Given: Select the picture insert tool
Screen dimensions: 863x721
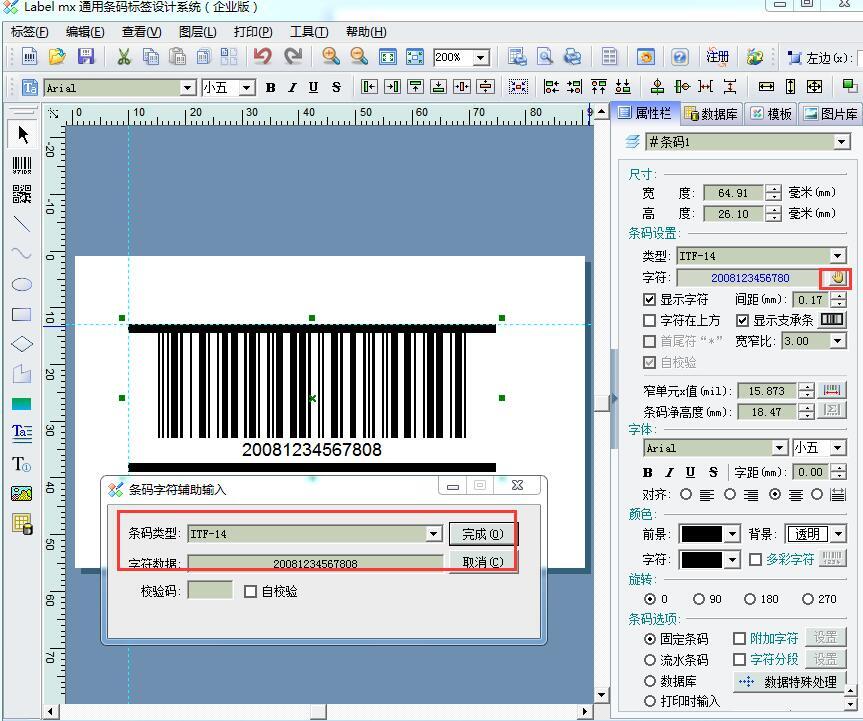Looking at the screenshot, I should pos(21,494).
